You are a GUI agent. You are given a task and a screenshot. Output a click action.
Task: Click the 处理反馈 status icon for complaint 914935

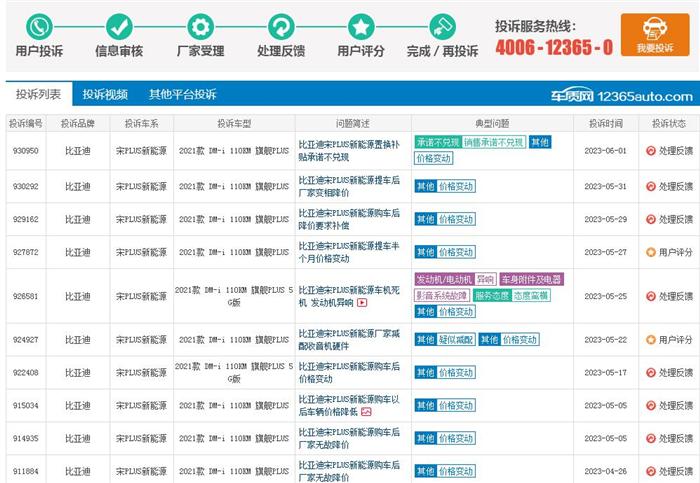[x=651, y=438]
